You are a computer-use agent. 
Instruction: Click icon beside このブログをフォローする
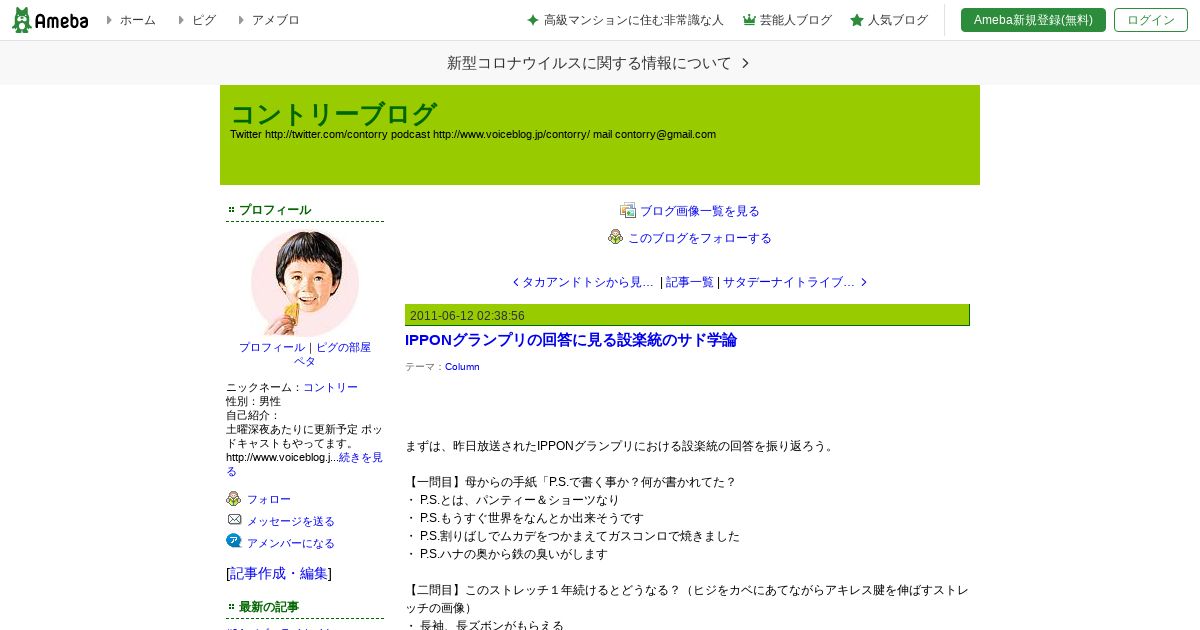(616, 237)
